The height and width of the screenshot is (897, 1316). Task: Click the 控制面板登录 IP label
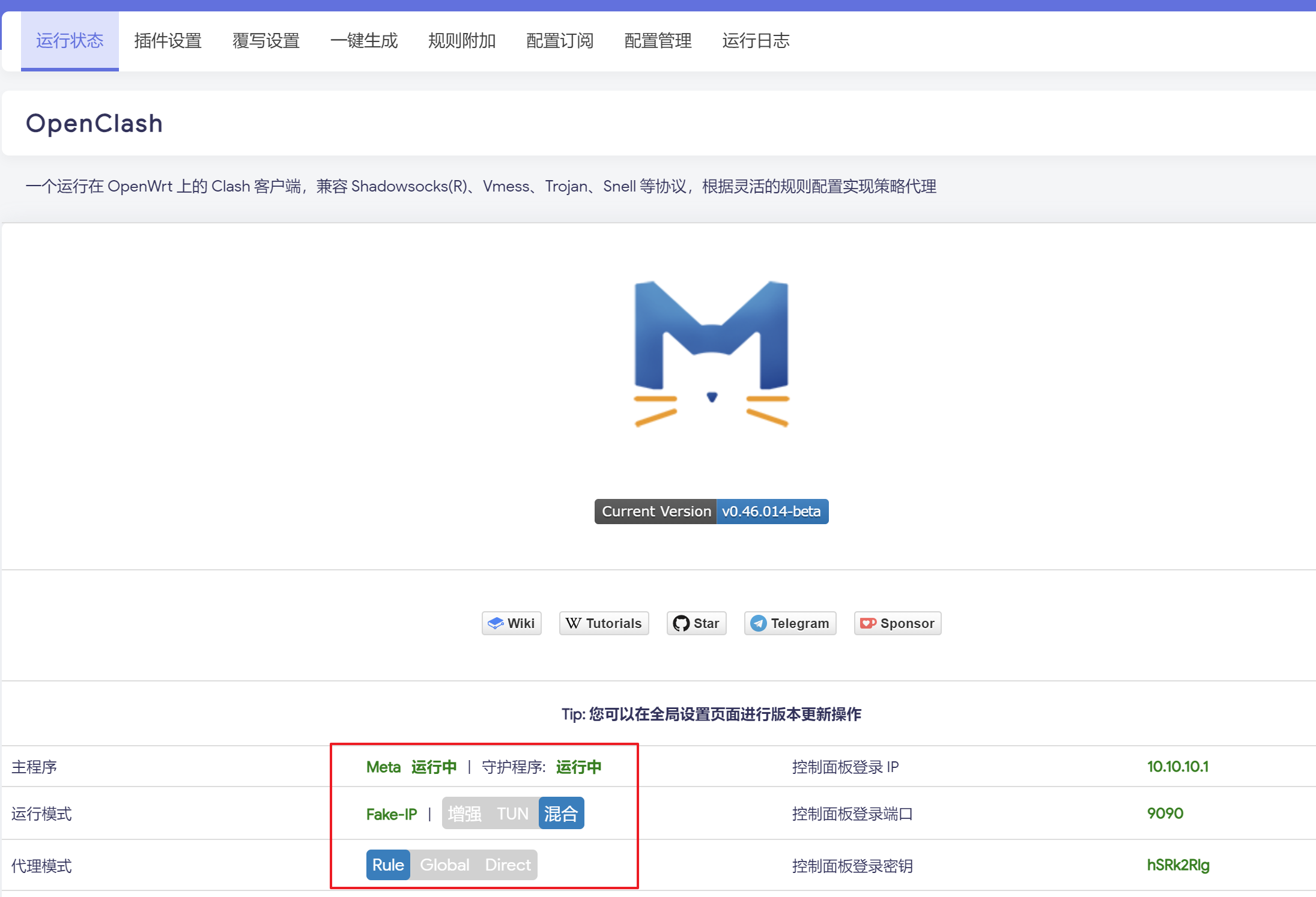click(846, 767)
